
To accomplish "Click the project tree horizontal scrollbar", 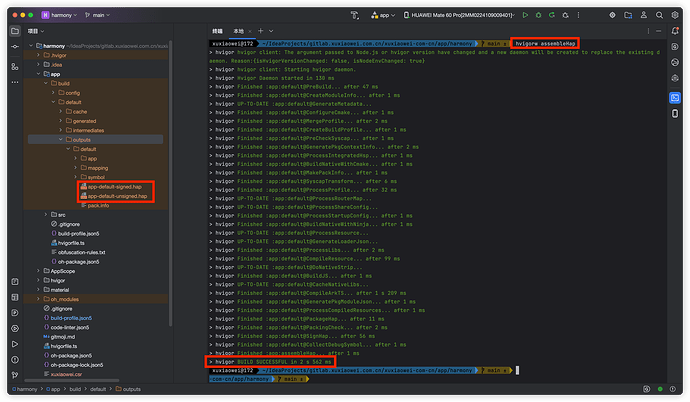I will click(x=72, y=380).
